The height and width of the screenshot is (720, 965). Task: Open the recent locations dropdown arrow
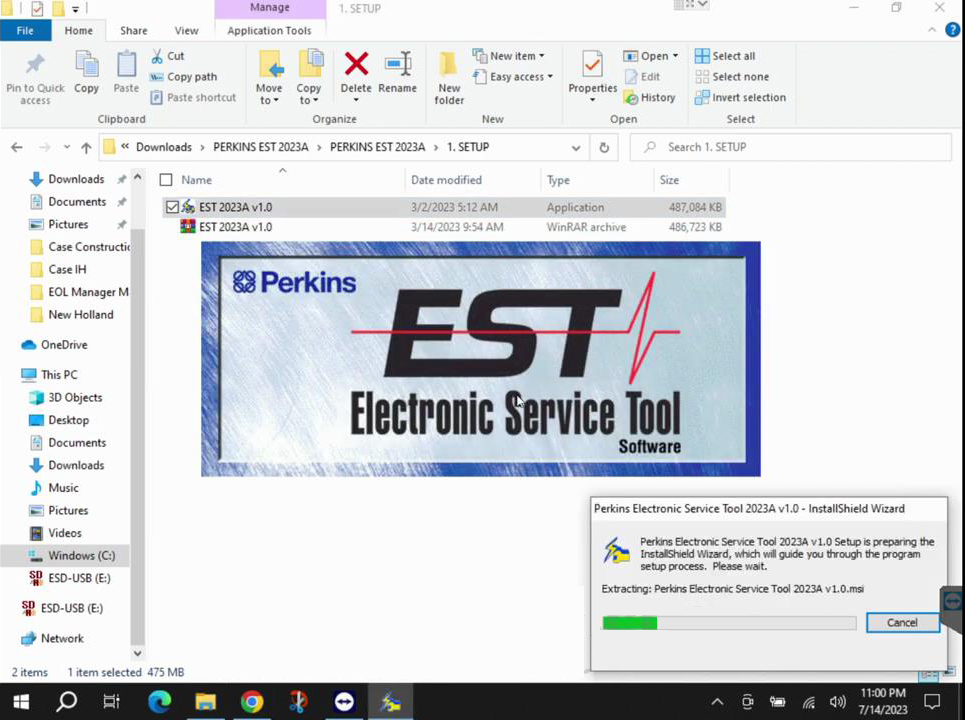pos(66,147)
